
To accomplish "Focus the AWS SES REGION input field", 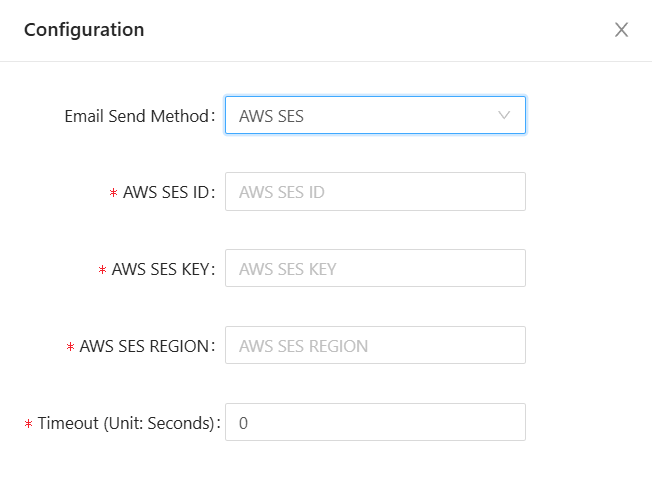I will 375,346.
